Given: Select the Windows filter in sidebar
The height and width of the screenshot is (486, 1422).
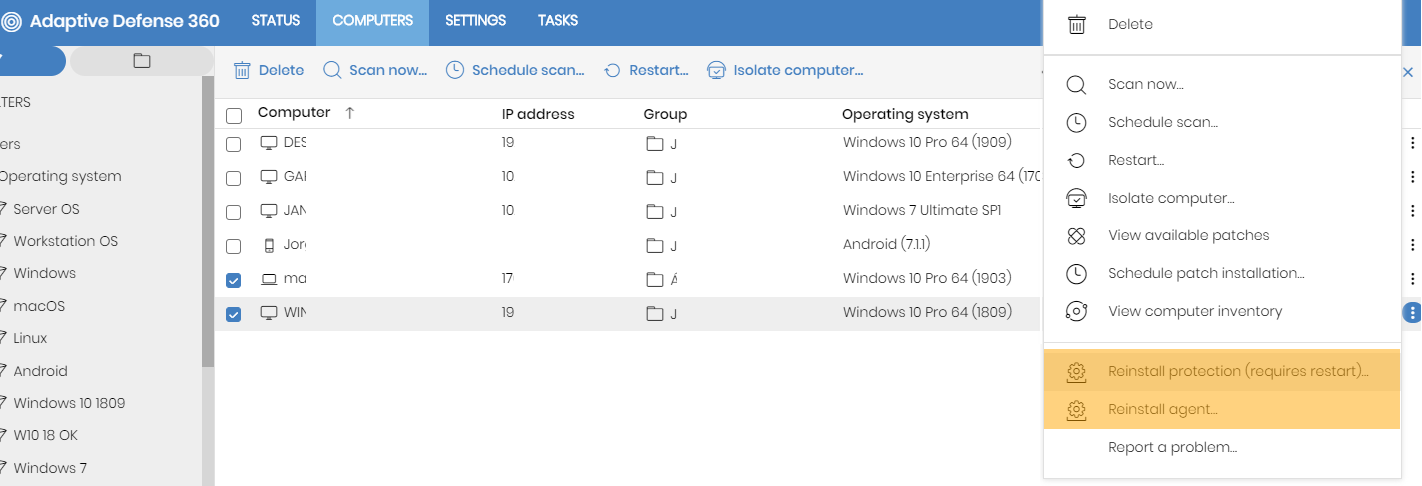Looking at the screenshot, I should pos(44,273).
